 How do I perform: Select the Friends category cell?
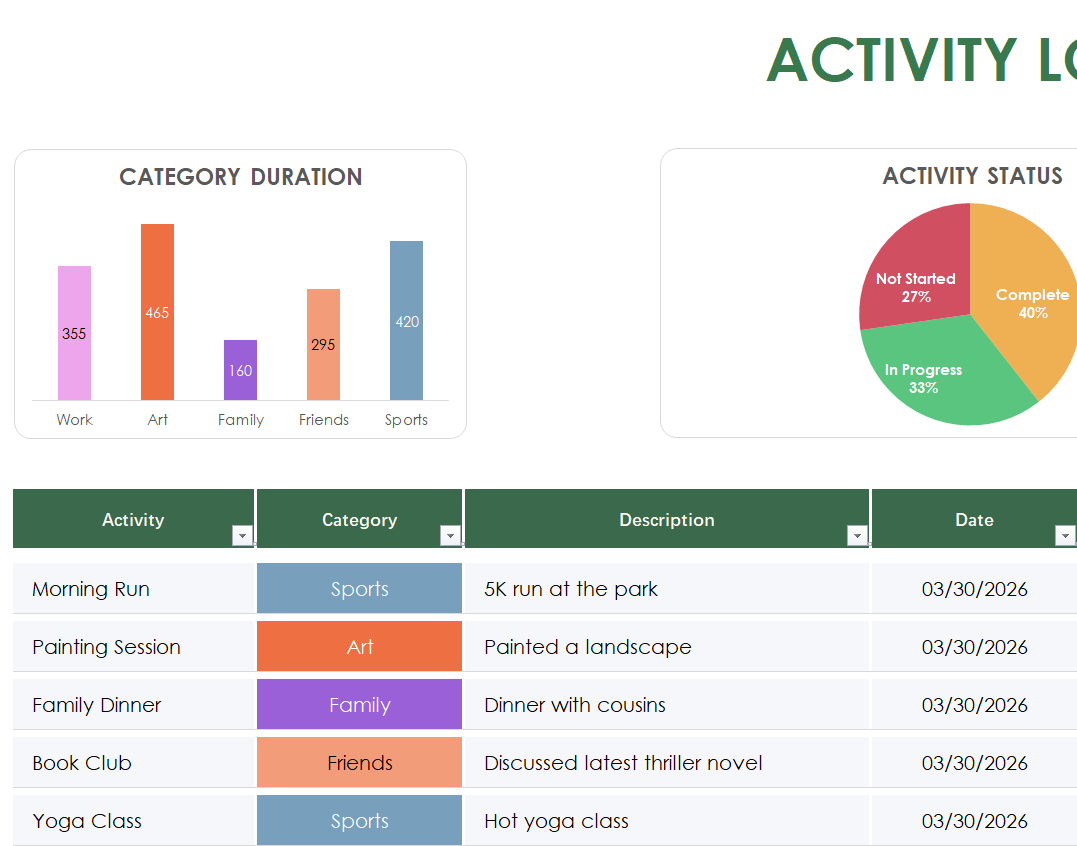359,762
